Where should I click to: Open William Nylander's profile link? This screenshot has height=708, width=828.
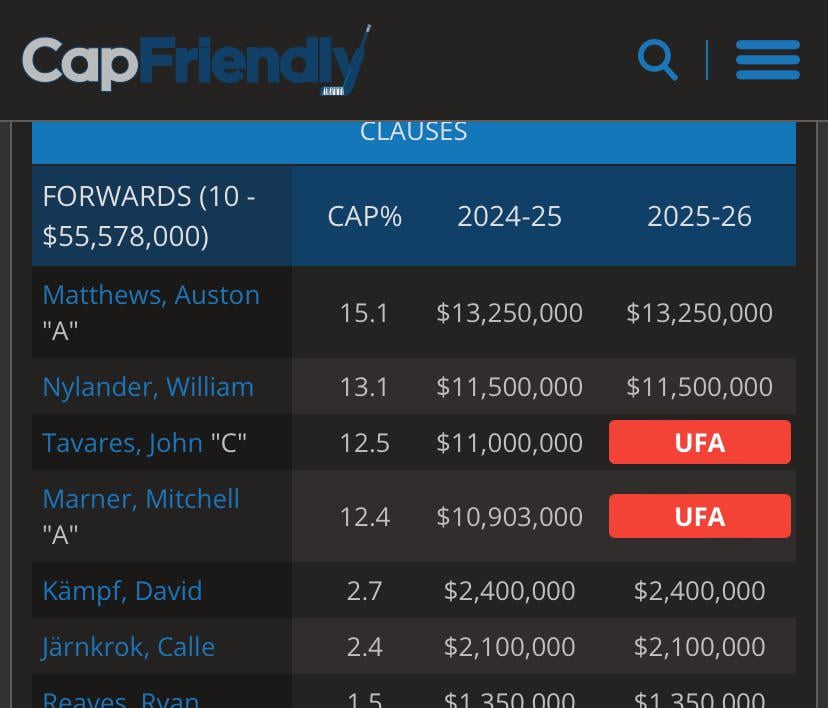[148, 387]
